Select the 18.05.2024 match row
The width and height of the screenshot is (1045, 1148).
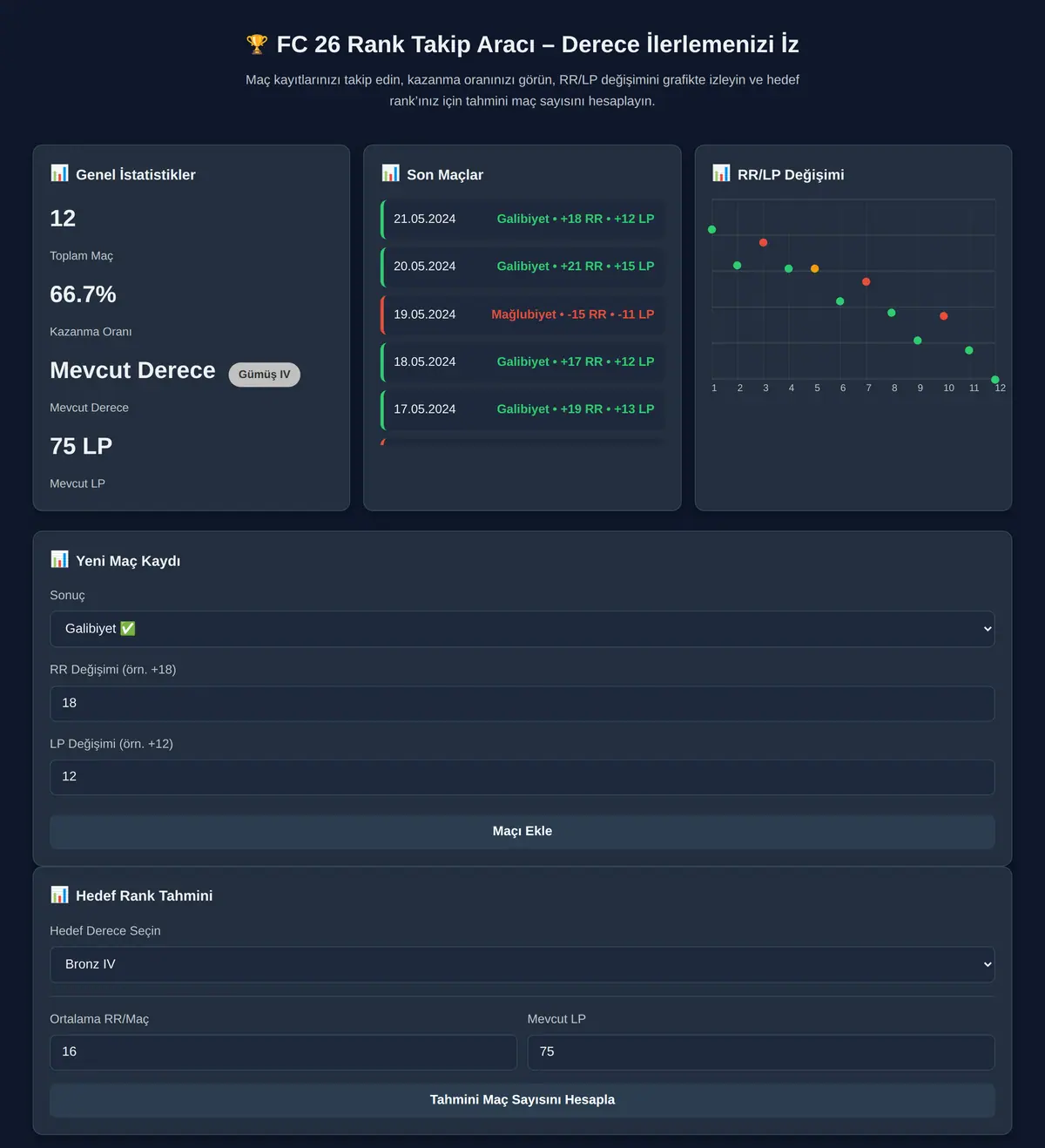click(x=522, y=362)
